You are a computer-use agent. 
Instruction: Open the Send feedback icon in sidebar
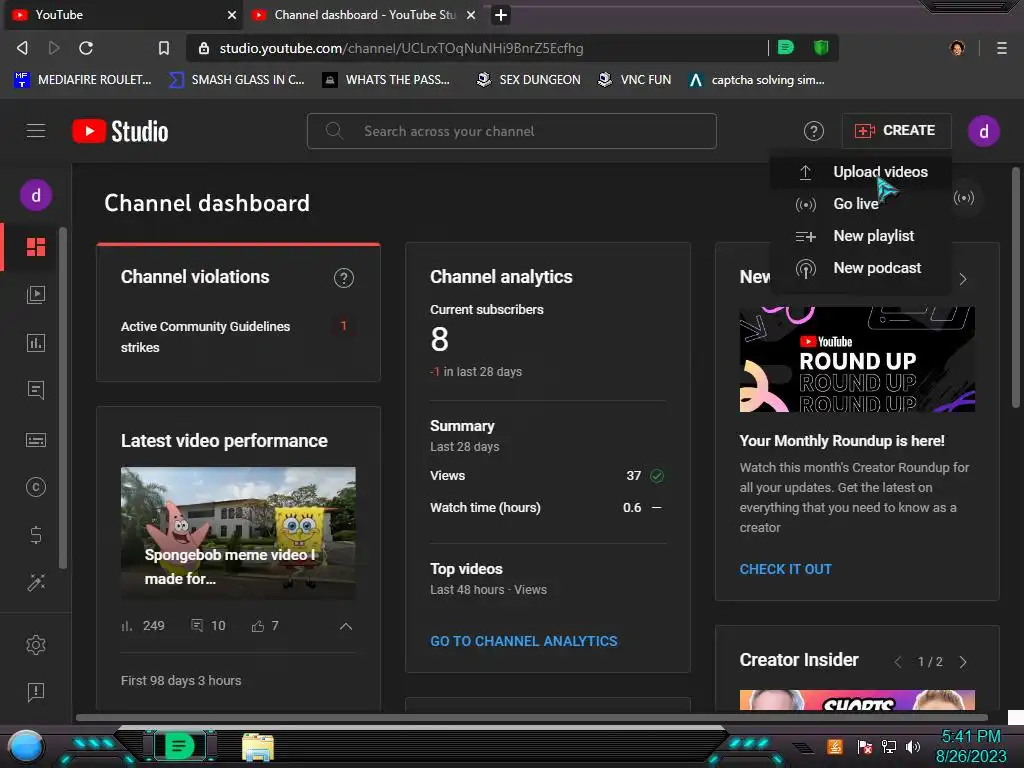pos(36,692)
